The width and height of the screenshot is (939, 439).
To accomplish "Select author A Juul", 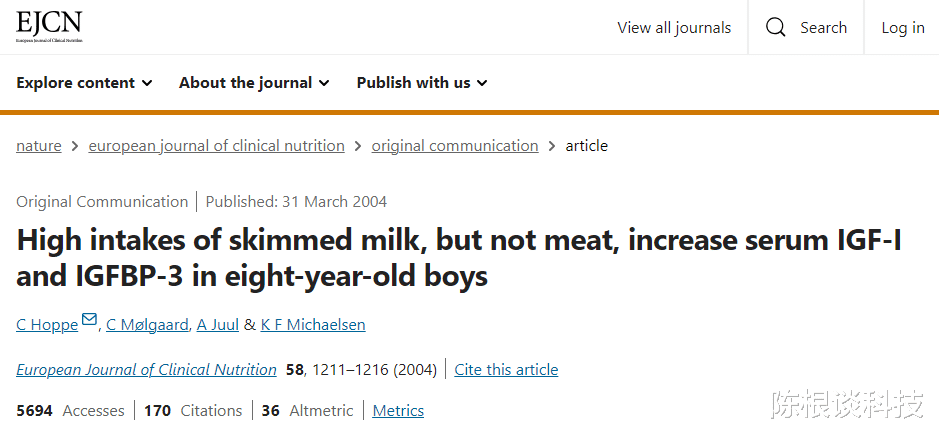I will click(218, 324).
